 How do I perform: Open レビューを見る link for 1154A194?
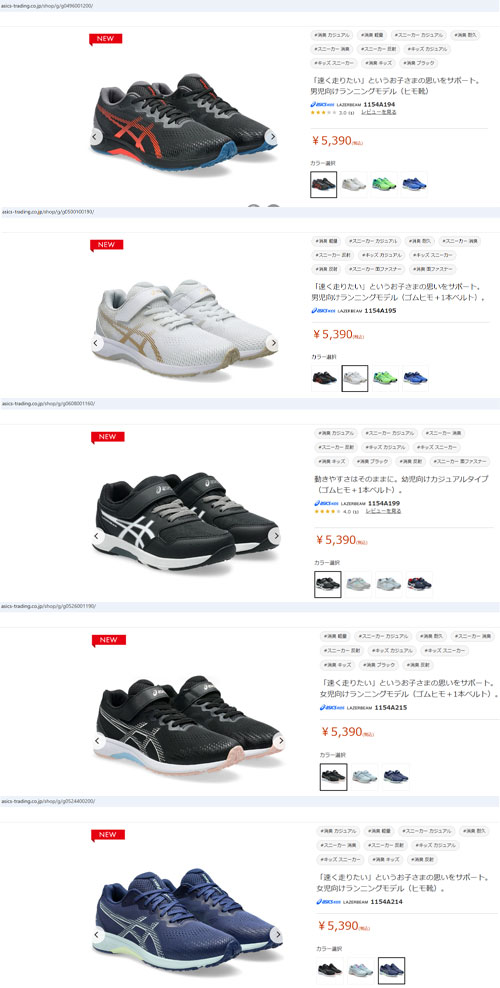(378, 112)
